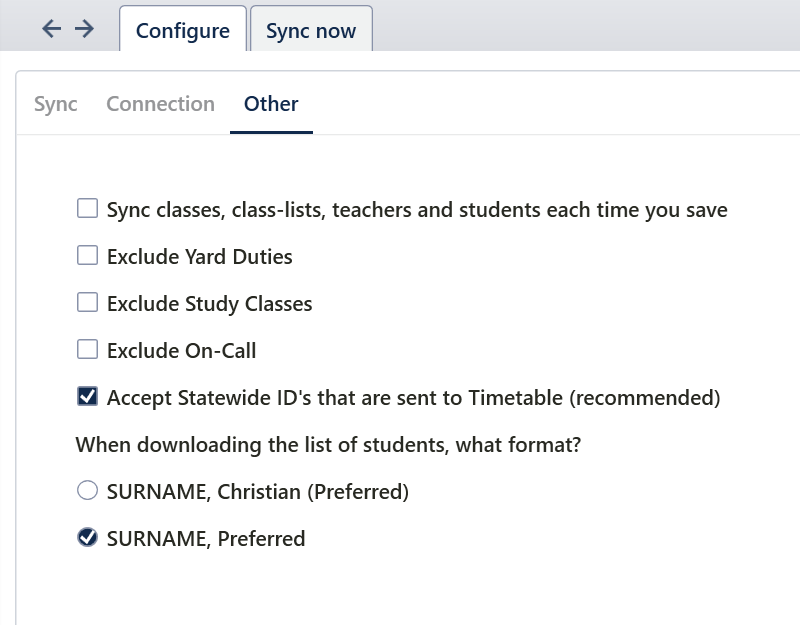This screenshot has height=625, width=800.
Task: Tick the Exclude Yard Duties checkbox
Action: coord(88,256)
